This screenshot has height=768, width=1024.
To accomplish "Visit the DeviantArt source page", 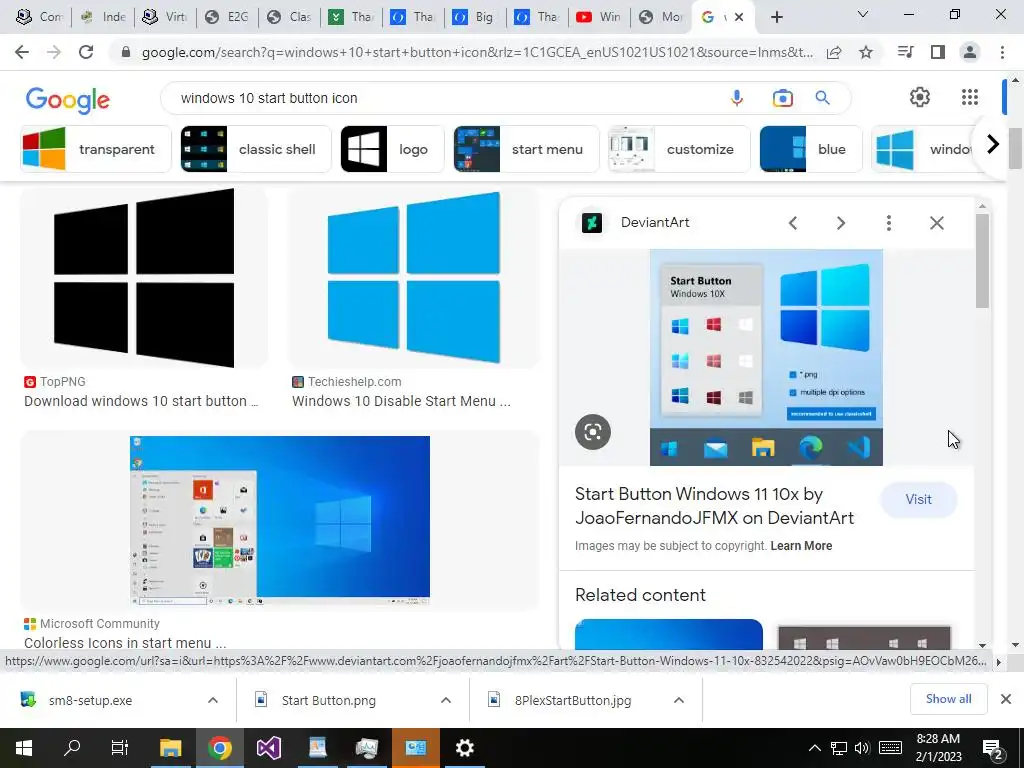I will (918, 500).
